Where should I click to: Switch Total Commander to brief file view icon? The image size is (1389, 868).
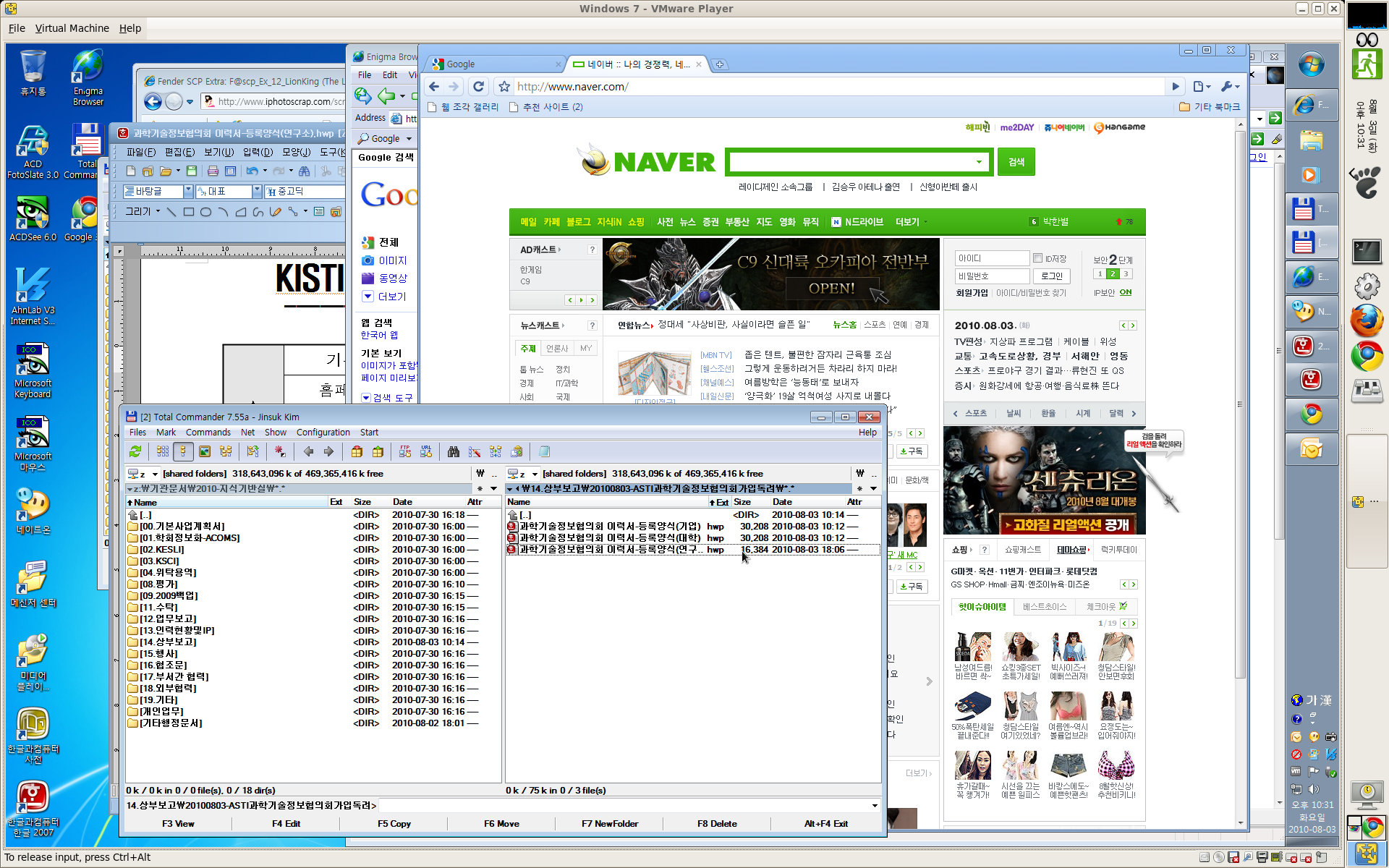tap(163, 452)
